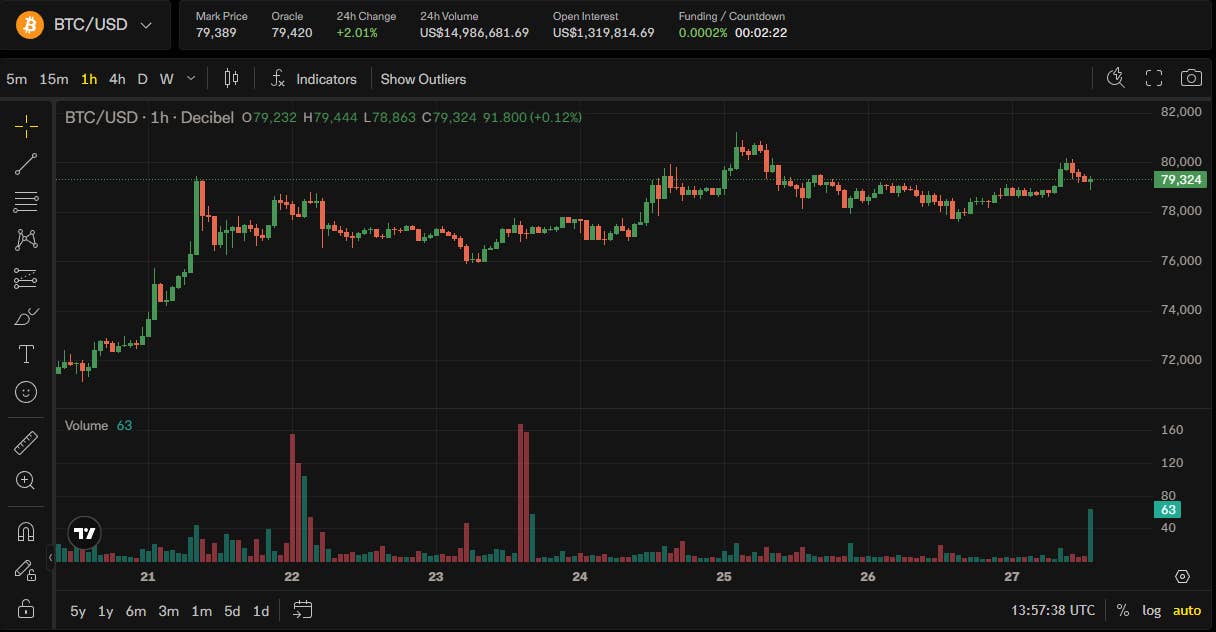This screenshot has height=632, width=1216.
Task: Open chart settings gear icon
Action: coord(1182,577)
